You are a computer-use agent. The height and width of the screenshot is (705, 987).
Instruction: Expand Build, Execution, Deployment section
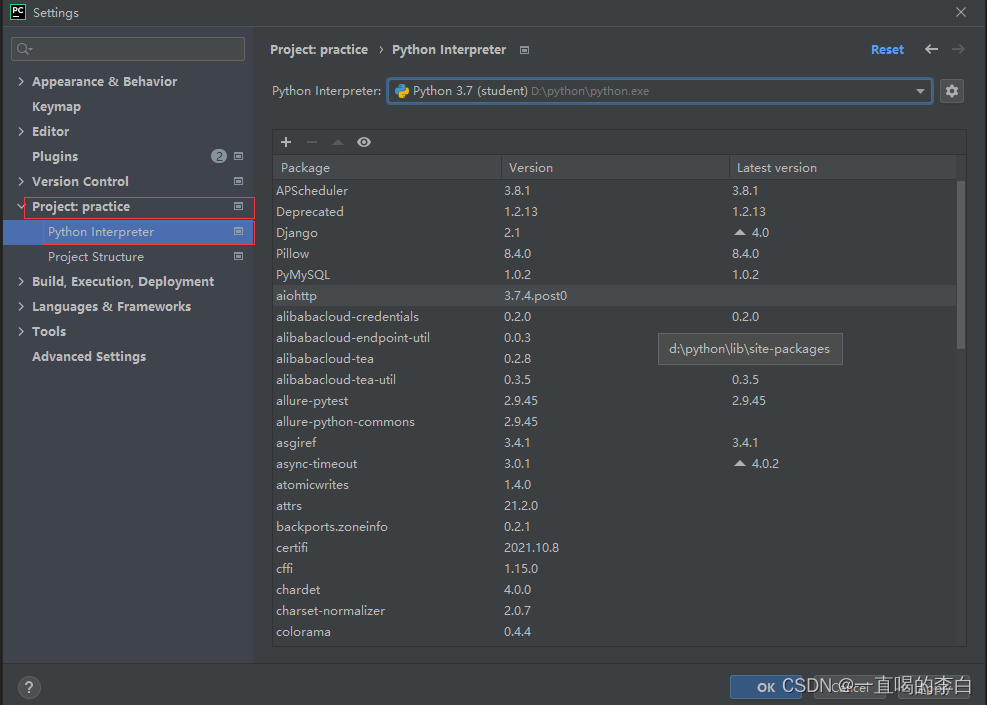tap(21, 281)
